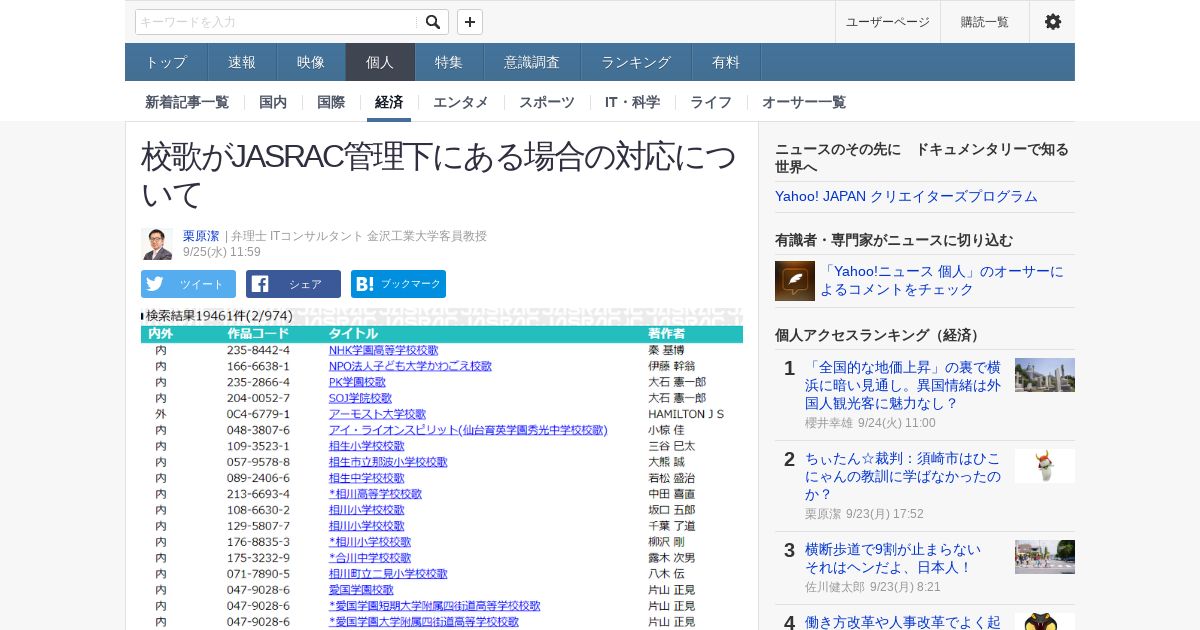Open the 速報 navigation tab
This screenshot has width=1200, height=630.
[x=242, y=62]
